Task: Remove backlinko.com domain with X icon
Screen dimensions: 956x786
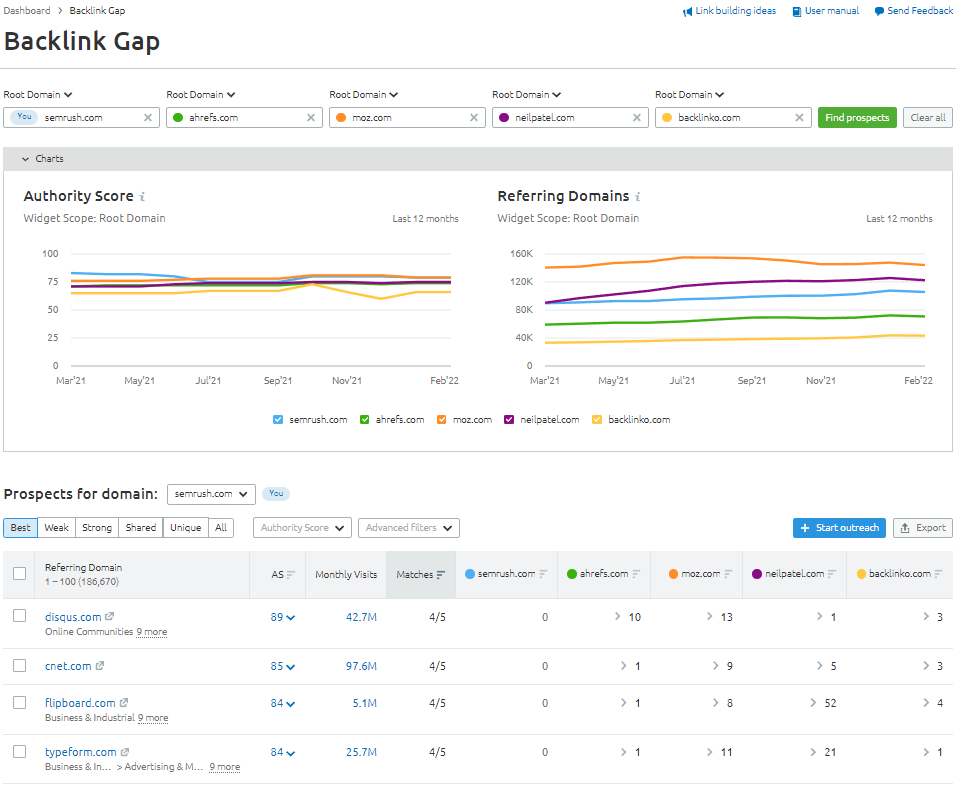Action: tap(799, 118)
